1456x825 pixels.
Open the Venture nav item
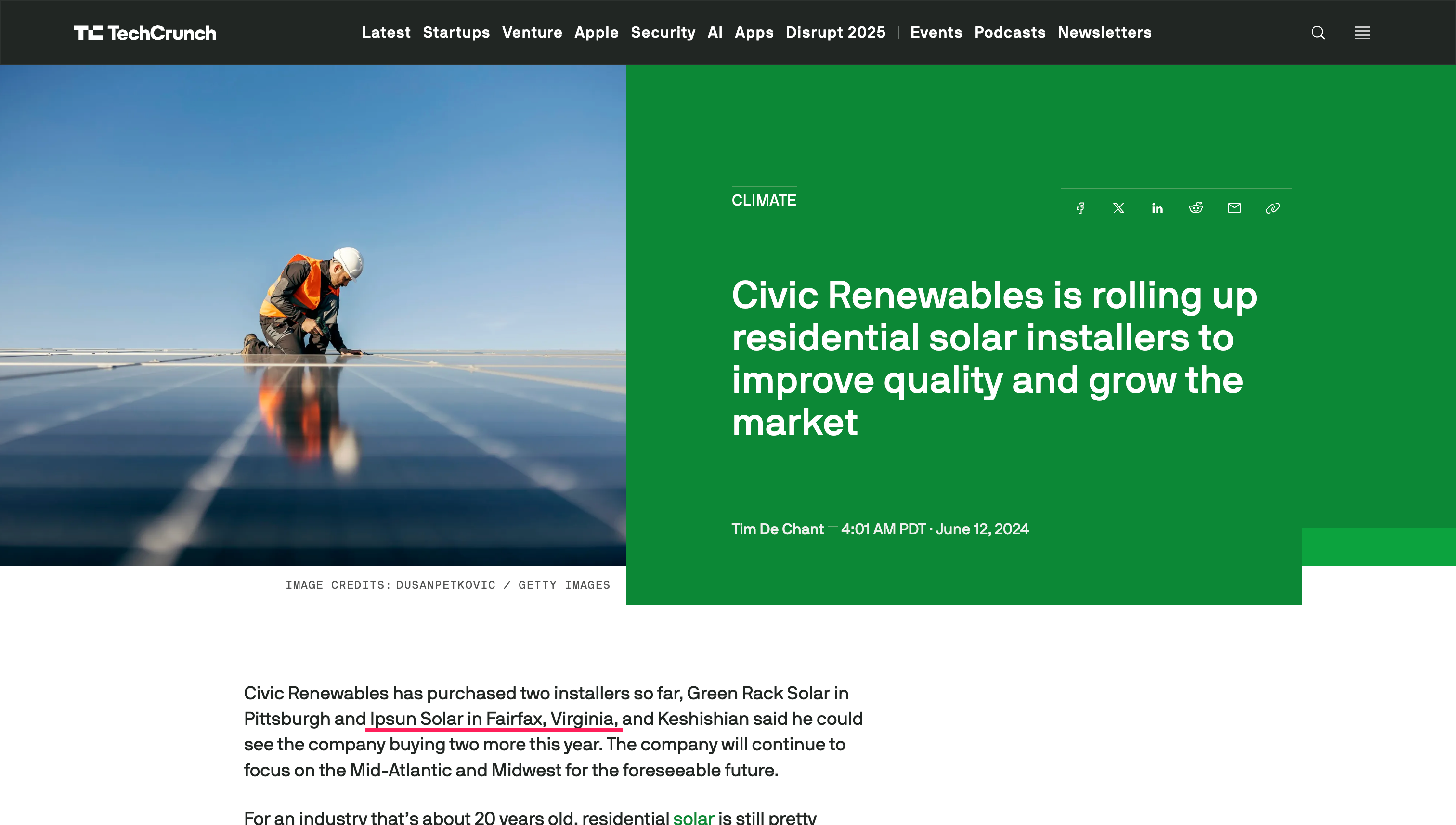(532, 32)
